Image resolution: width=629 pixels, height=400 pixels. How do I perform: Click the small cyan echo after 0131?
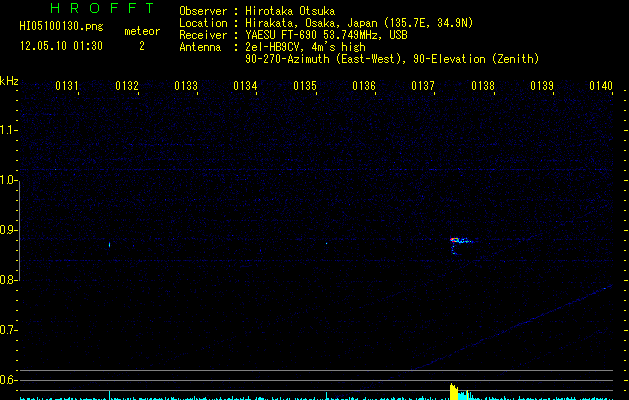[109, 244]
